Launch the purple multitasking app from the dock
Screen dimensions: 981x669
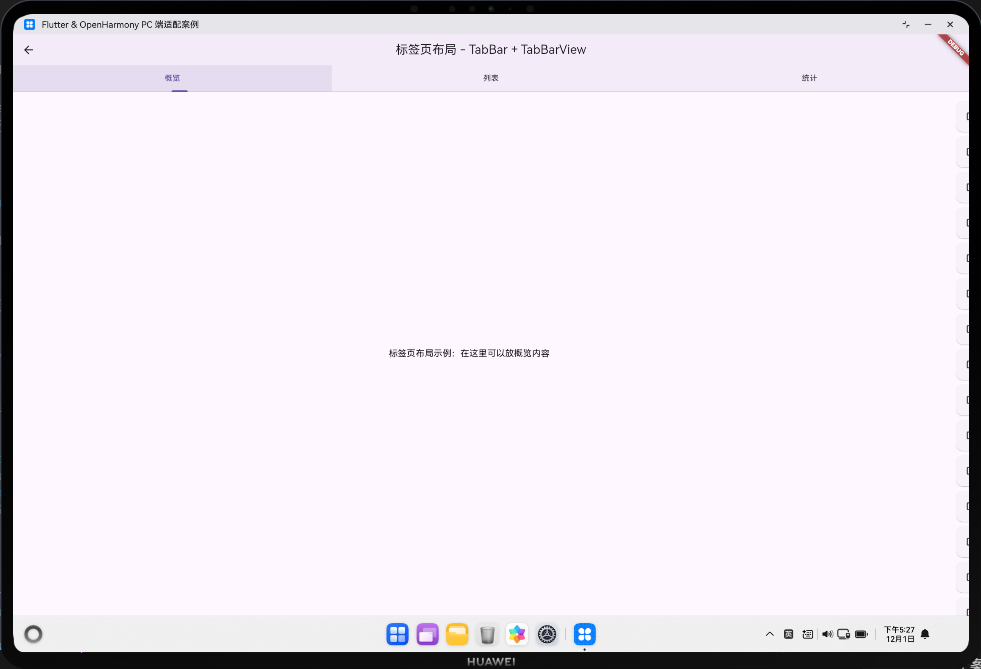pyautogui.click(x=427, y=634)
